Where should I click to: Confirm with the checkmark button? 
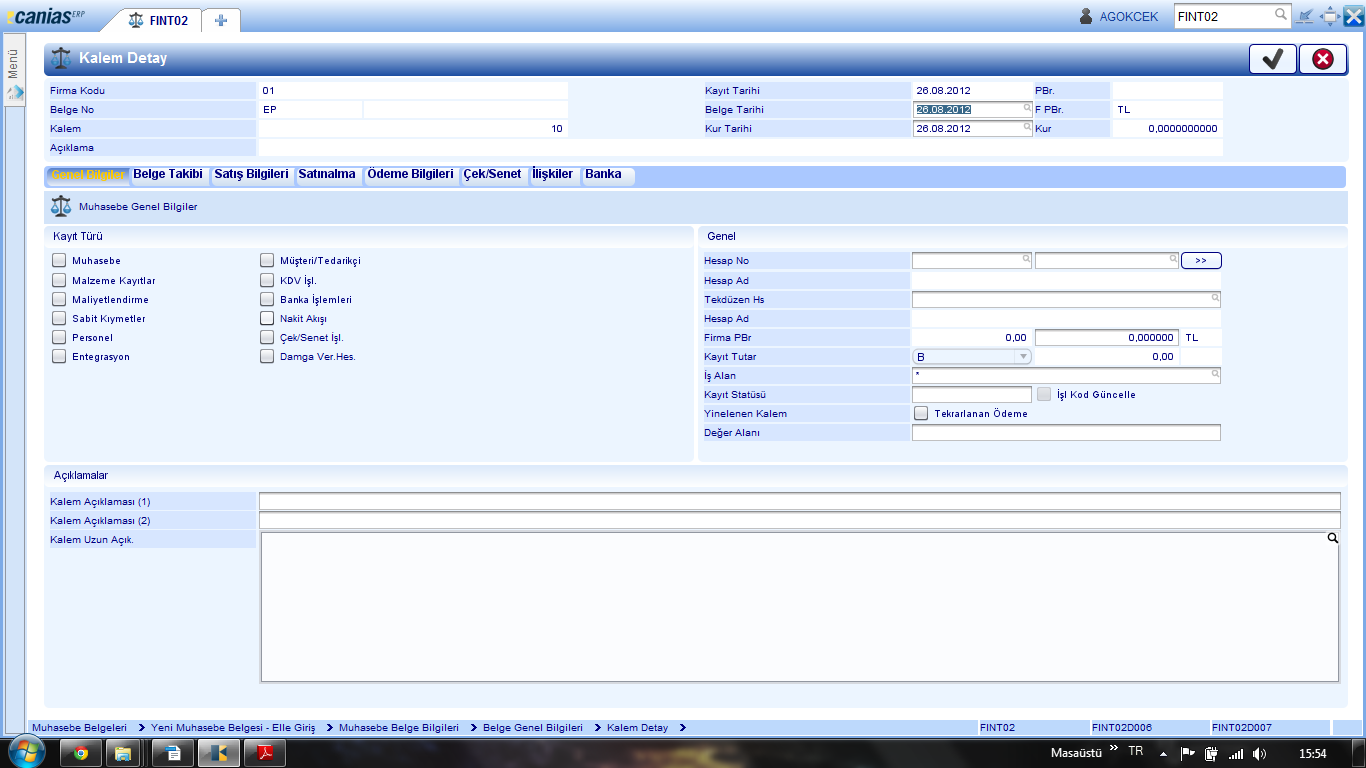tap(1273, 59)
